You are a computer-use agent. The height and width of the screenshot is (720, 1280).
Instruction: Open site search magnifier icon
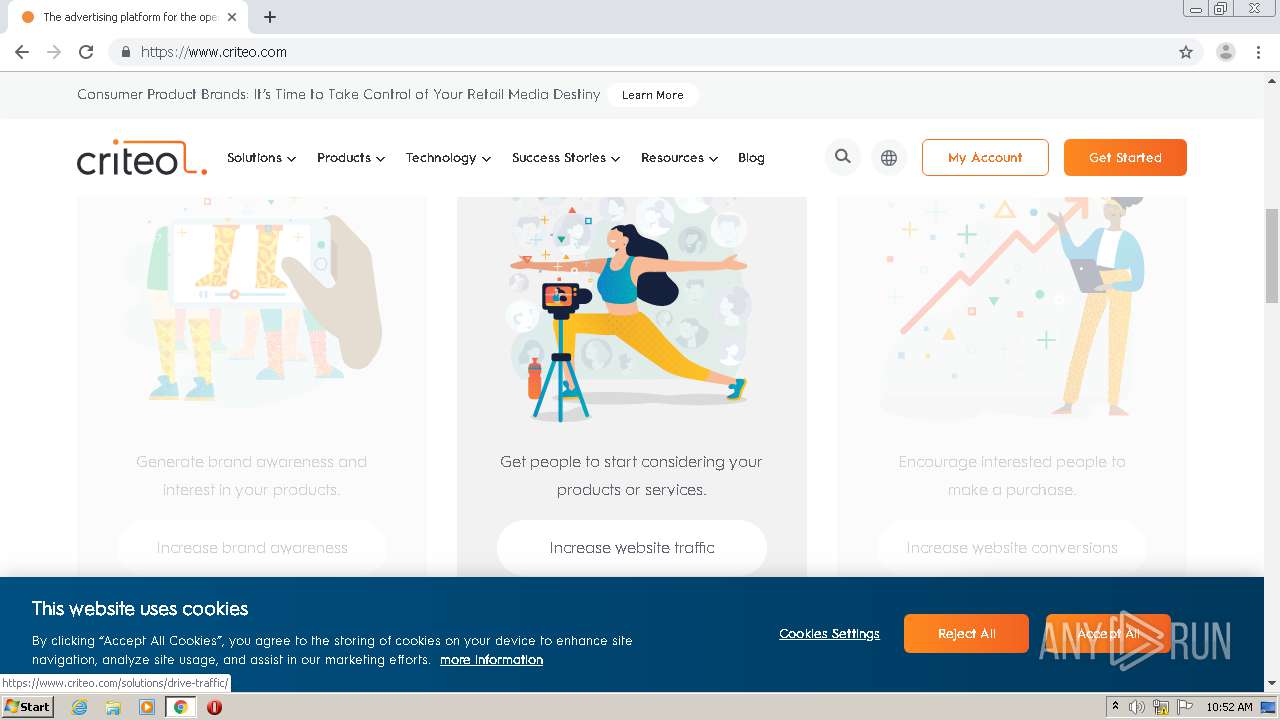843,157
